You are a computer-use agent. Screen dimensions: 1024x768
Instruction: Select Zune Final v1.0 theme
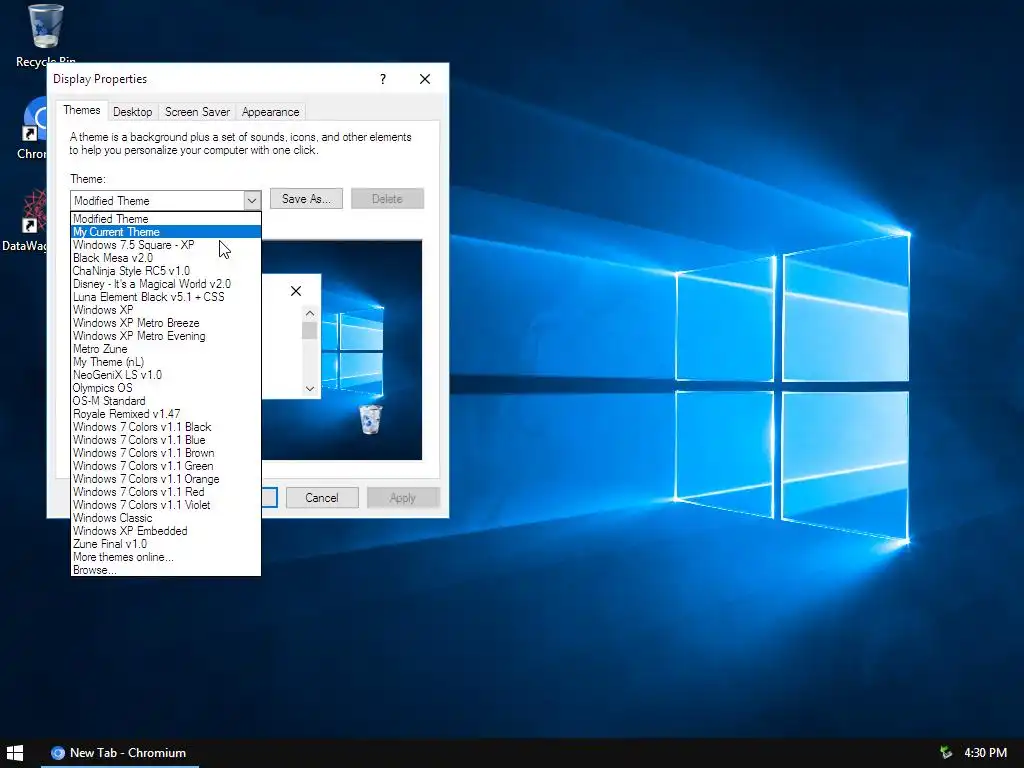pyautogui.click(x=166, y=544)
